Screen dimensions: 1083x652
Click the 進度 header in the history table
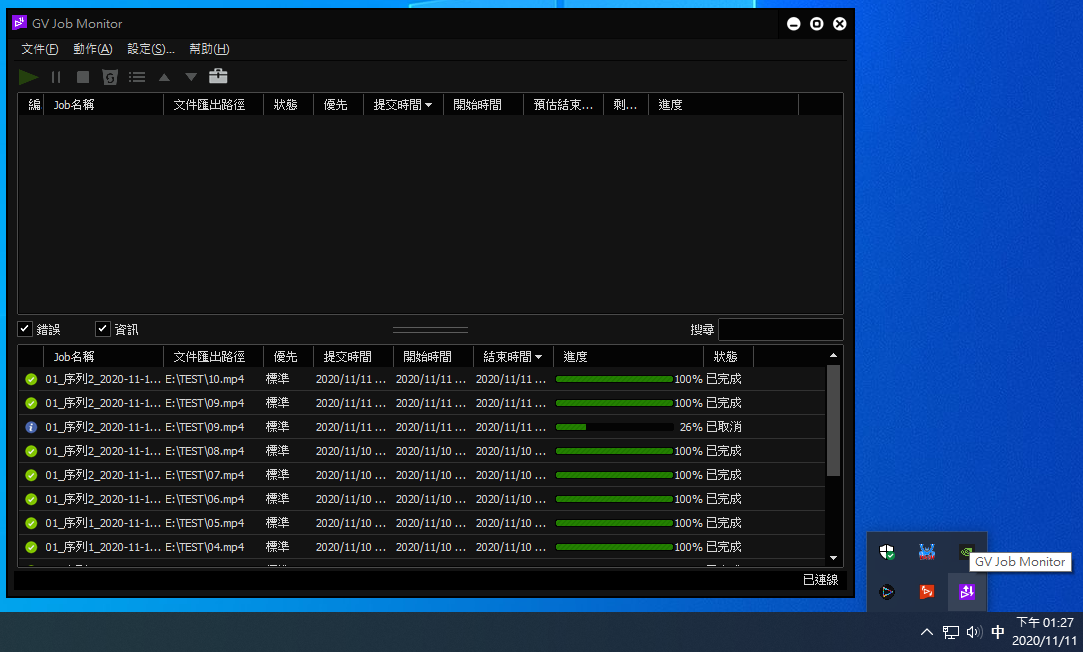[629, 357]
